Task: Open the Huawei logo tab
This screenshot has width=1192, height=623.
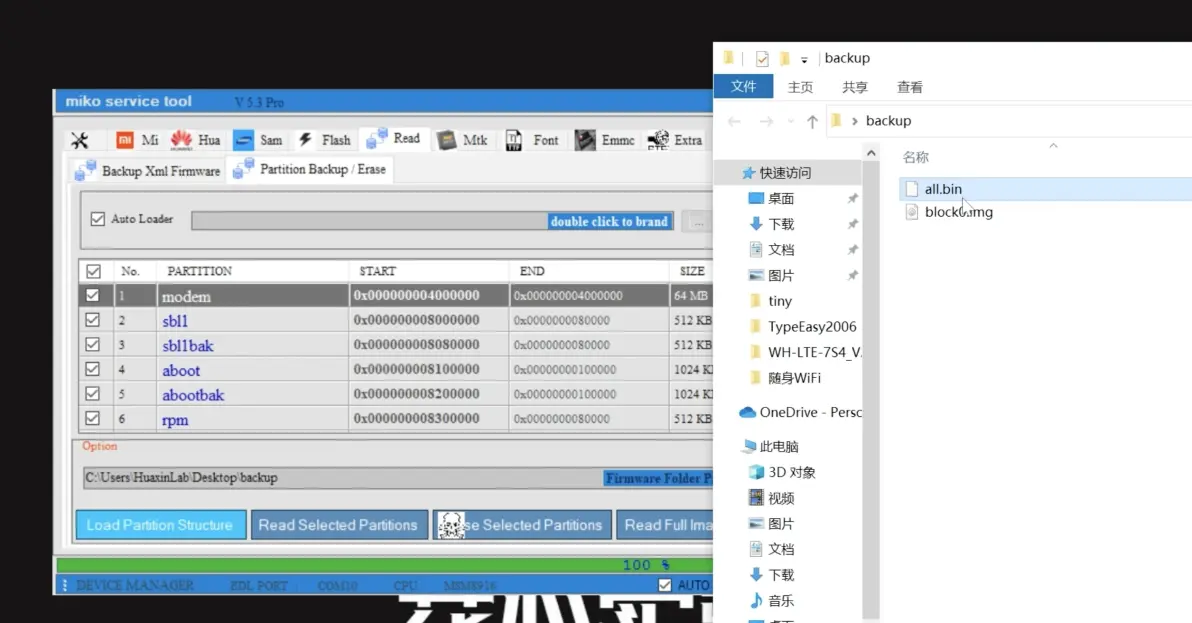Action: (x=181, y=140)
